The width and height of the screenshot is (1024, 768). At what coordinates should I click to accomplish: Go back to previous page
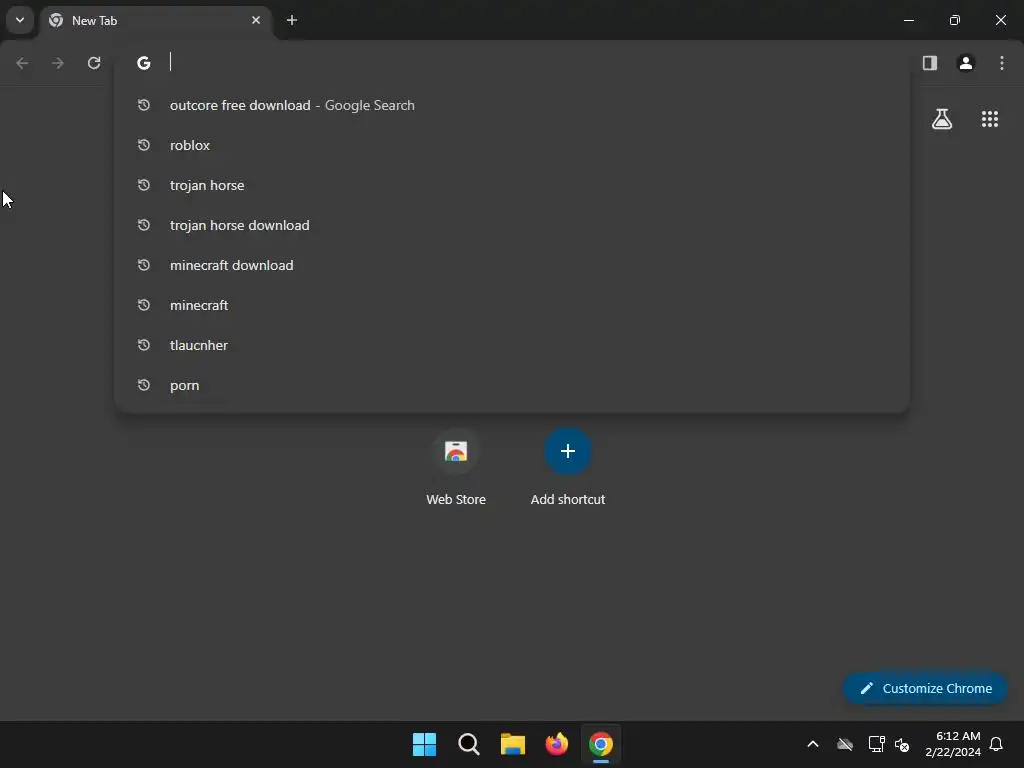[x=22, y=63]
